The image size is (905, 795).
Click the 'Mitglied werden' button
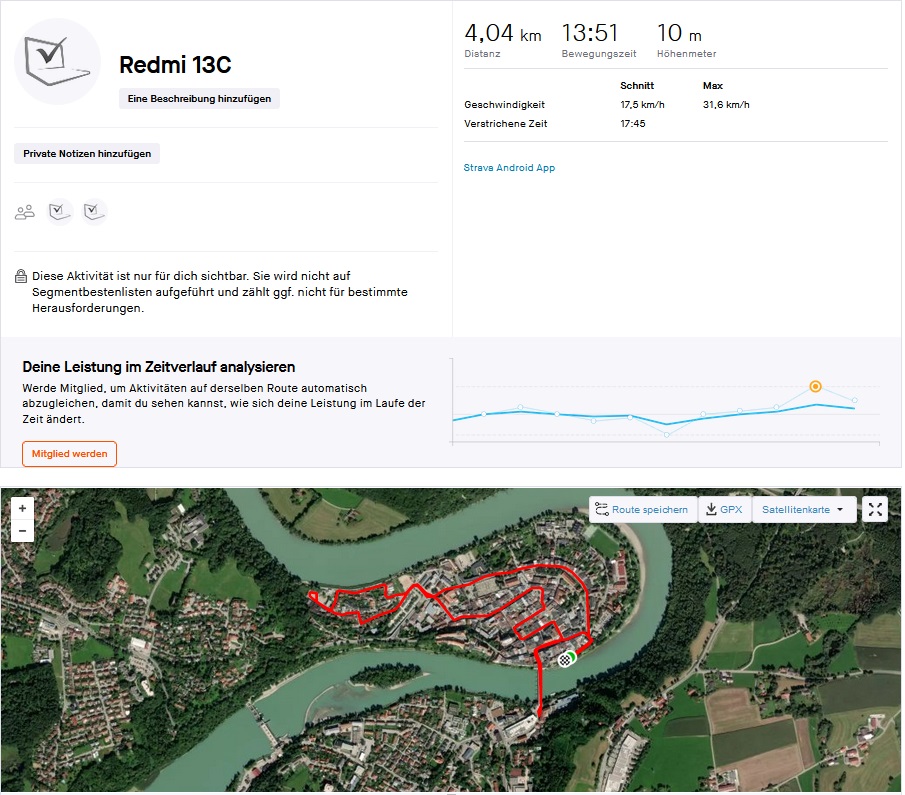(69, 454)
